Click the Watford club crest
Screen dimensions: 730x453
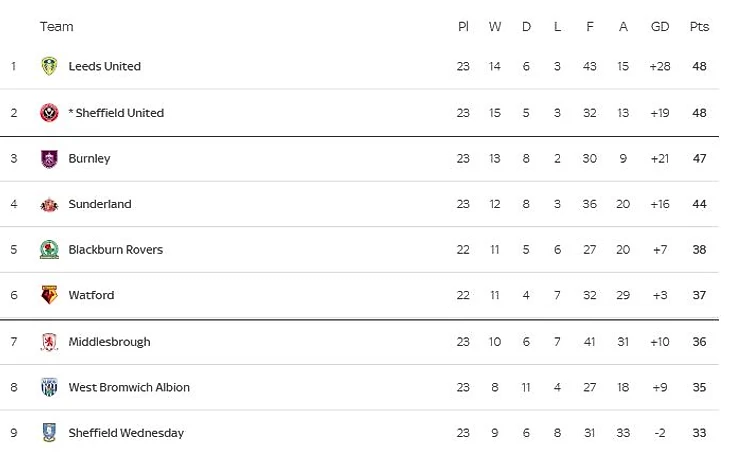coord(49,295)
